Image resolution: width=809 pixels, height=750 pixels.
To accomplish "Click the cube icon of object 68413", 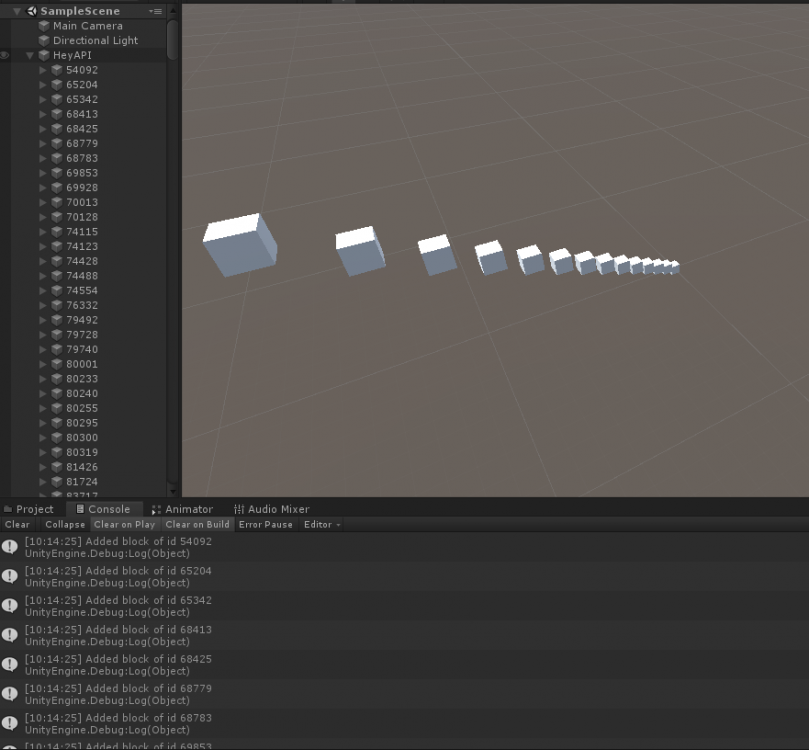I will pos(56,114).
